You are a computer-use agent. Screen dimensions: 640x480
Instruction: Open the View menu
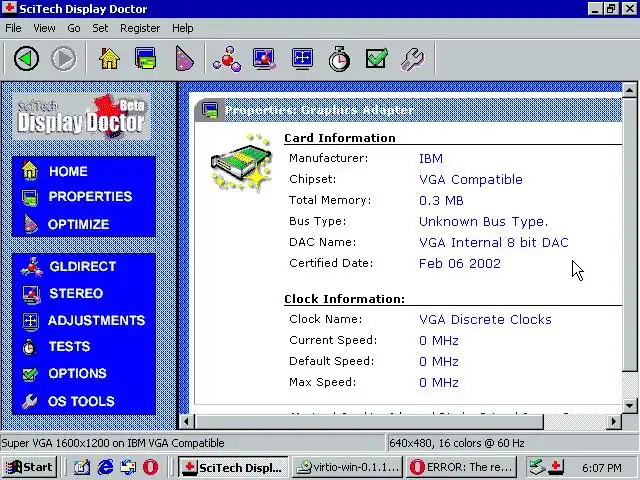pyautogui.click(x=44, y=28)
